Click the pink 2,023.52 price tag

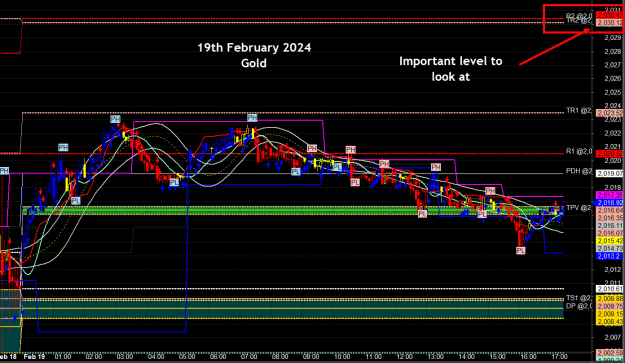coord(609,113)
